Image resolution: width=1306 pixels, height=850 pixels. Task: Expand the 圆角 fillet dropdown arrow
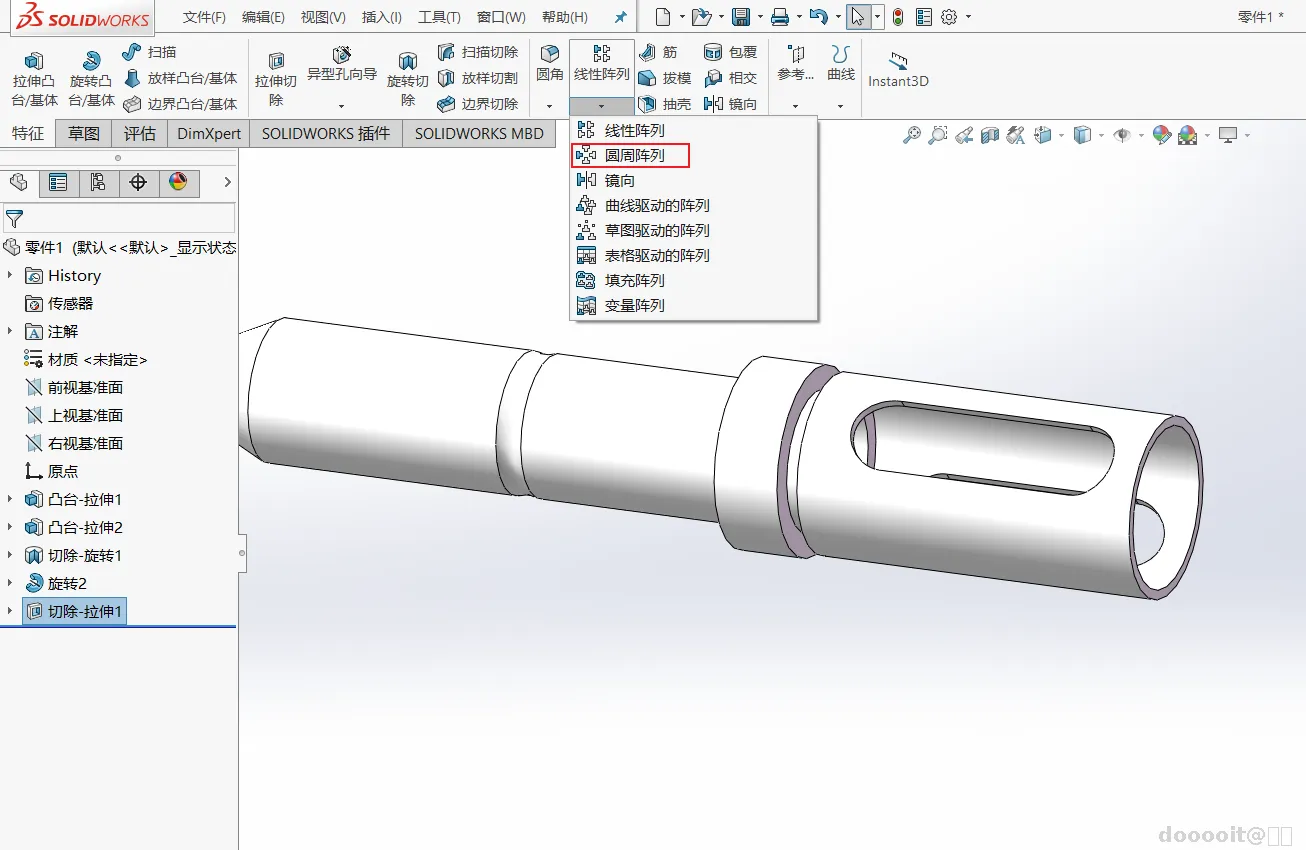(549, 106)
